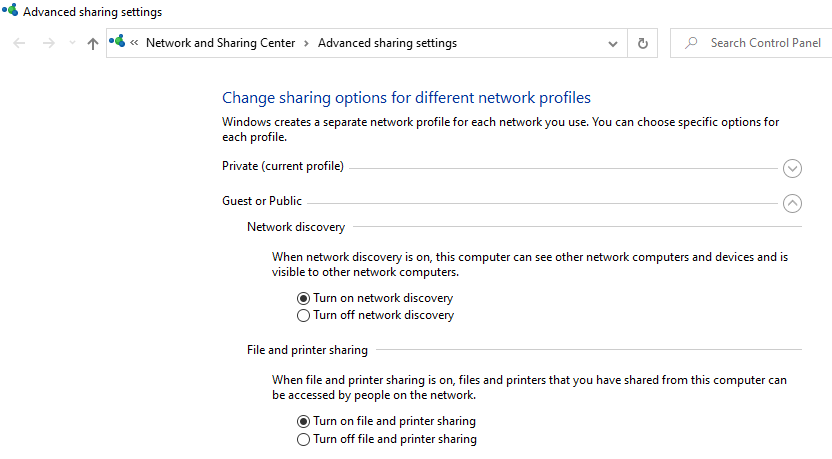
Task: Click the search magnifier icon
Action: pyautogui.click(x=691, y=42)
